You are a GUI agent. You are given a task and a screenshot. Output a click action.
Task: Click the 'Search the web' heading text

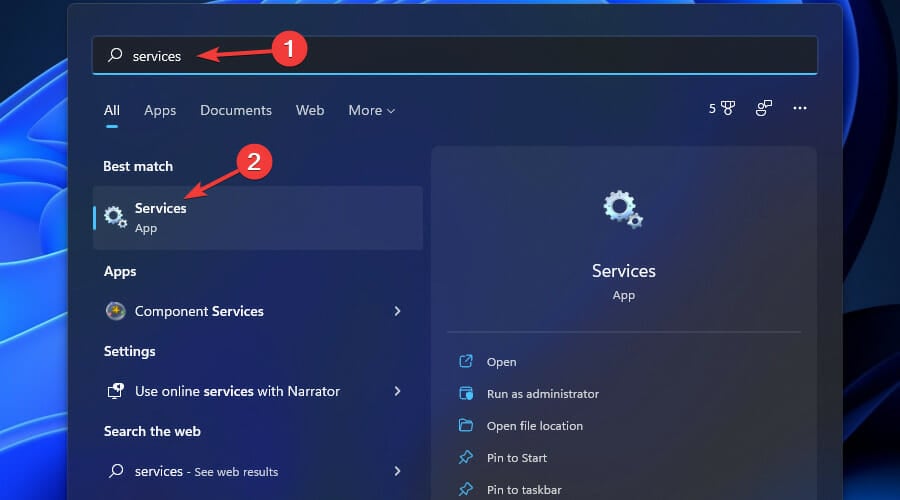pos(152,432)
